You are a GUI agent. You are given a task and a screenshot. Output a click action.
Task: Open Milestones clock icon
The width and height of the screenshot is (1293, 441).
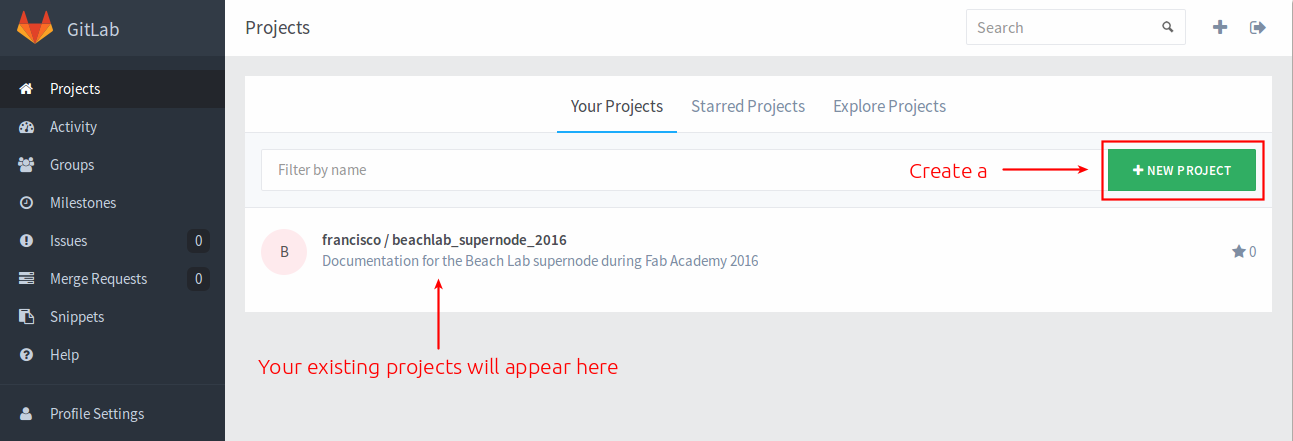27,203
